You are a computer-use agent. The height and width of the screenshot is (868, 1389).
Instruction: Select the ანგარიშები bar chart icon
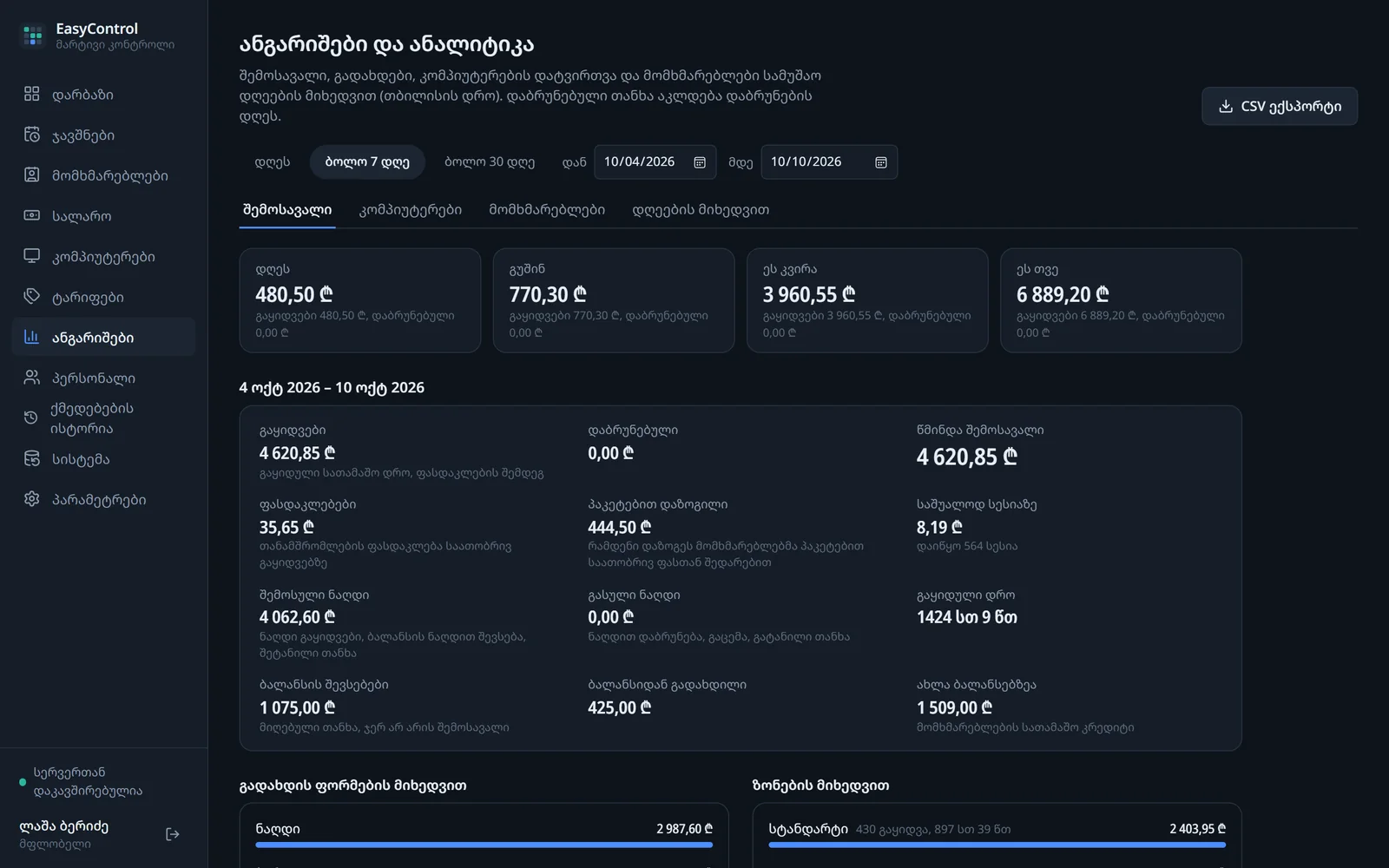pyautogui.click(x=32, y=337)
